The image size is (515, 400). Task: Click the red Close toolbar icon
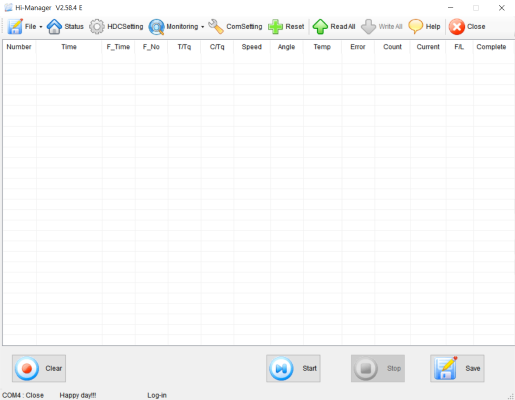[457, 27]
